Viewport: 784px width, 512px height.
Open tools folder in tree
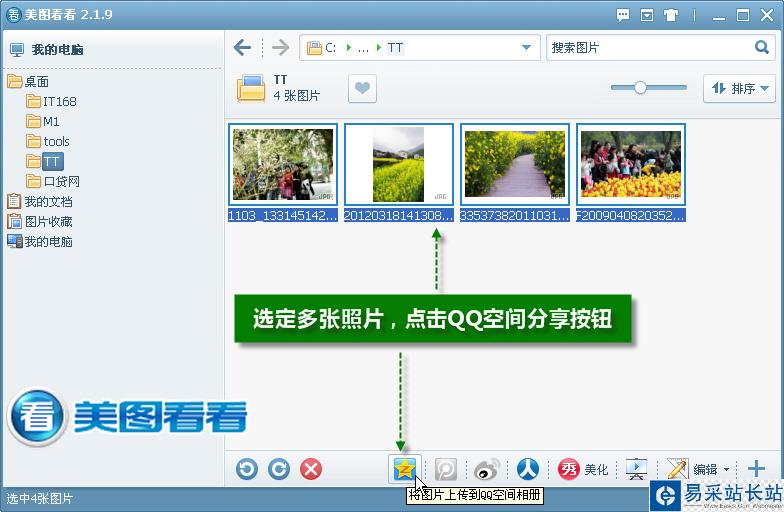point(48,142)
